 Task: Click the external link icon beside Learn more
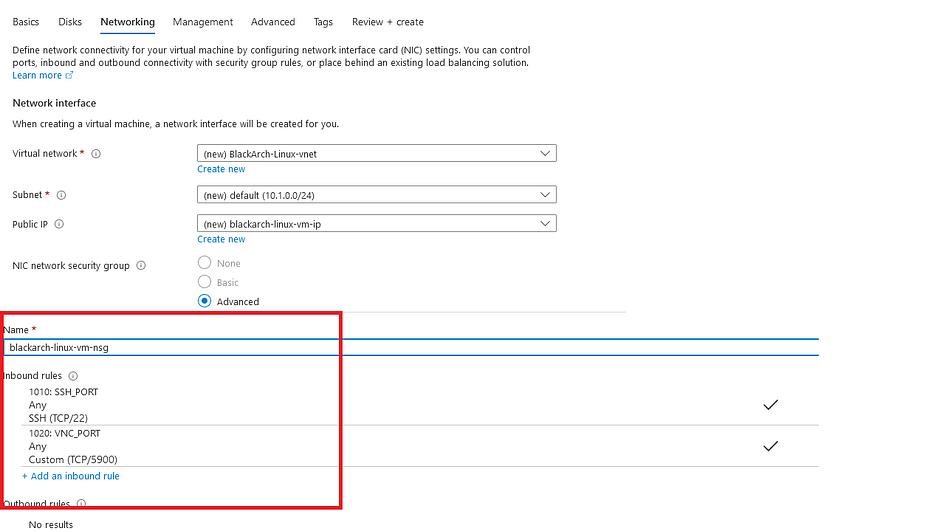69,75
